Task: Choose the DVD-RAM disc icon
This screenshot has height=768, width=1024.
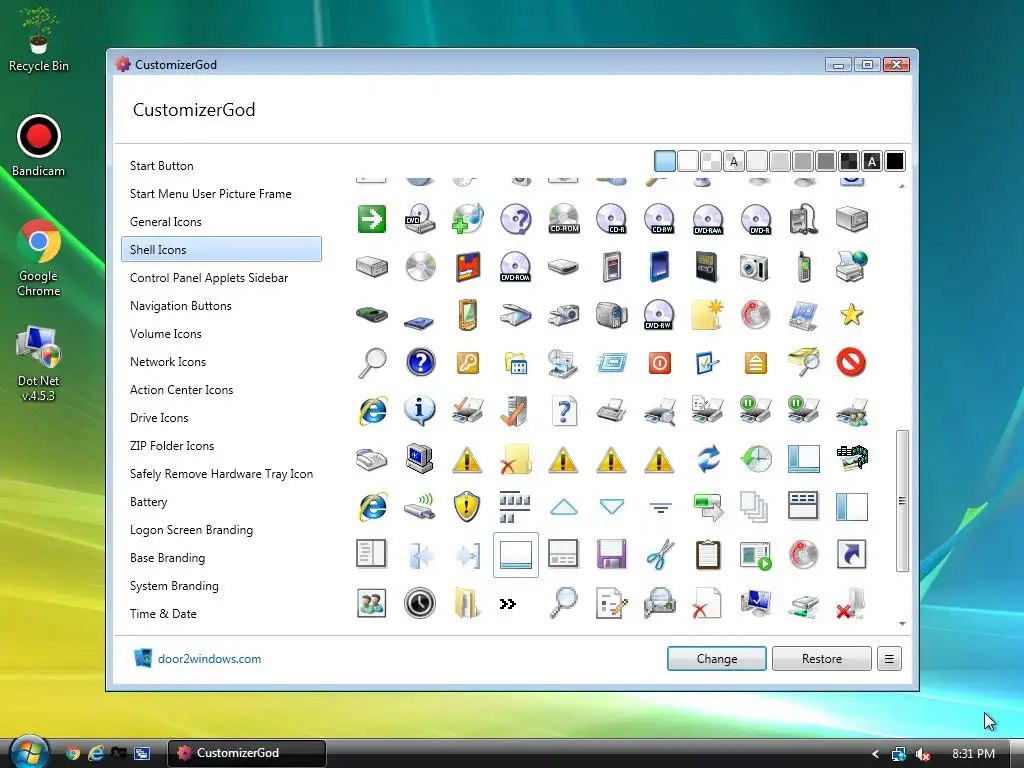Action: 707,219
